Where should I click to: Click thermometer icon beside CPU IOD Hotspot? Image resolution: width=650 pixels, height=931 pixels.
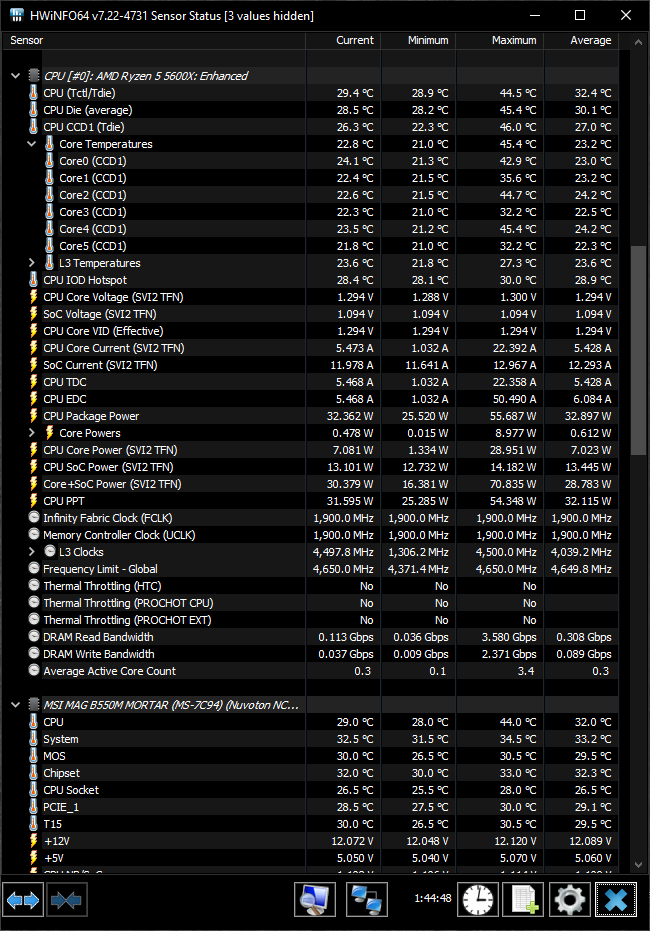(x=34, y=280)
